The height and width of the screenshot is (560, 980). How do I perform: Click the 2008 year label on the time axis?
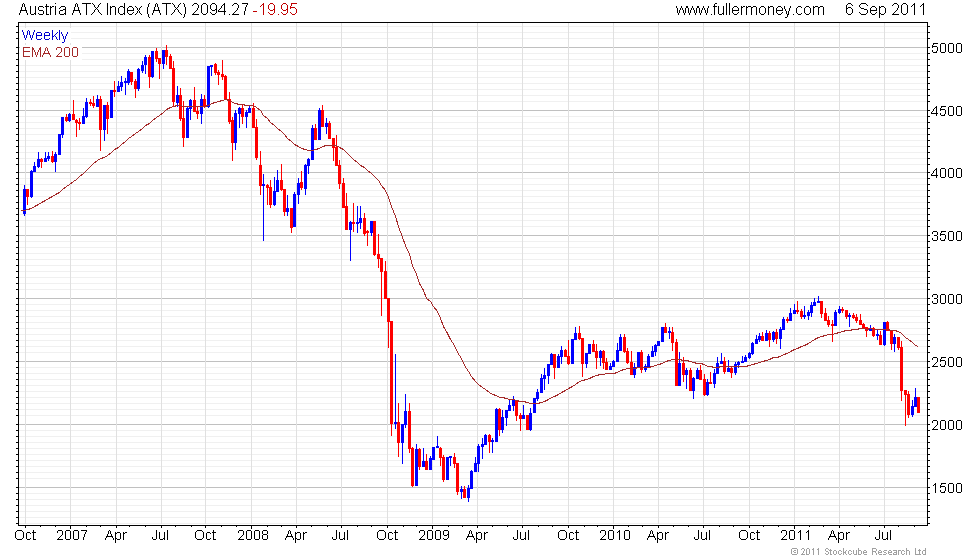(252, 536)
